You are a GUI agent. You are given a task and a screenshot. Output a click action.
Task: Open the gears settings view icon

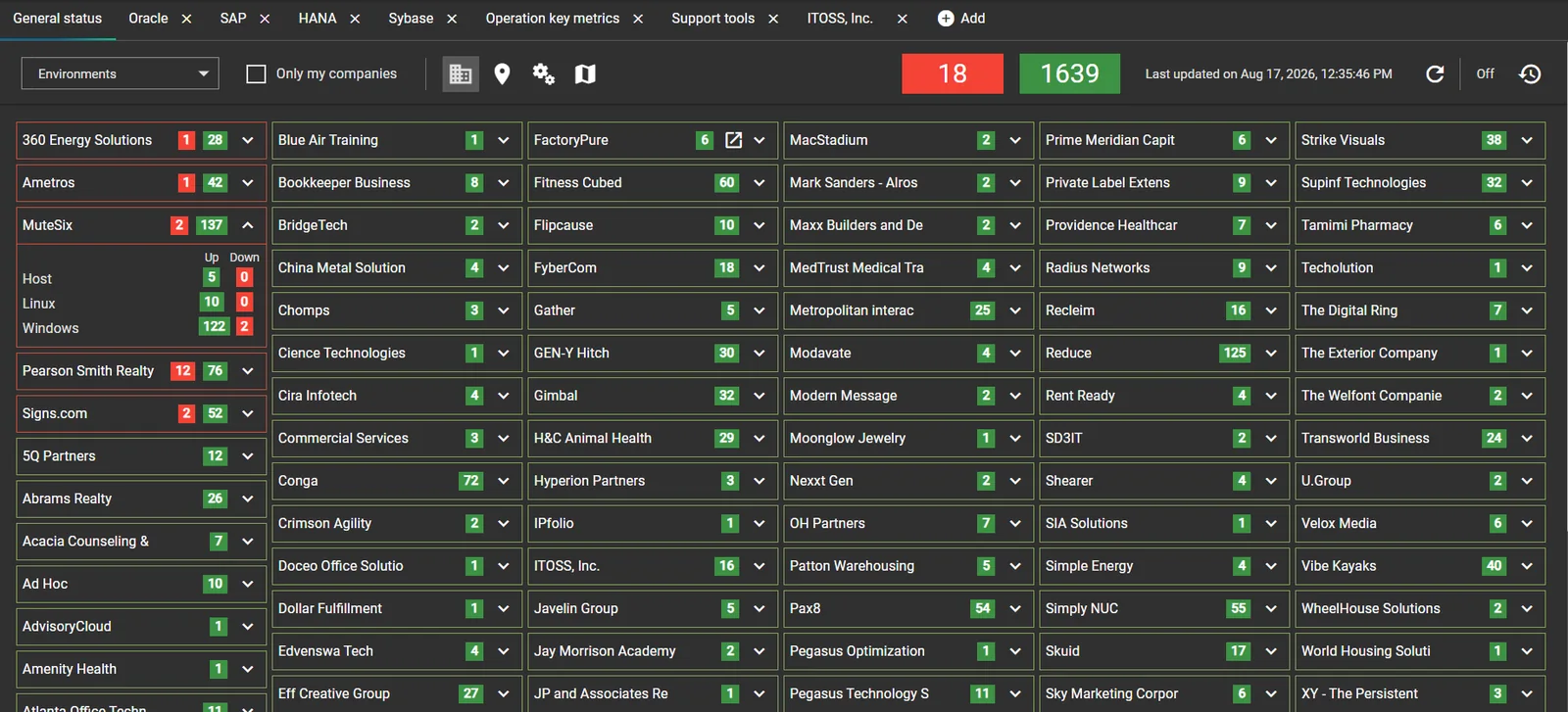click(543, 73)
